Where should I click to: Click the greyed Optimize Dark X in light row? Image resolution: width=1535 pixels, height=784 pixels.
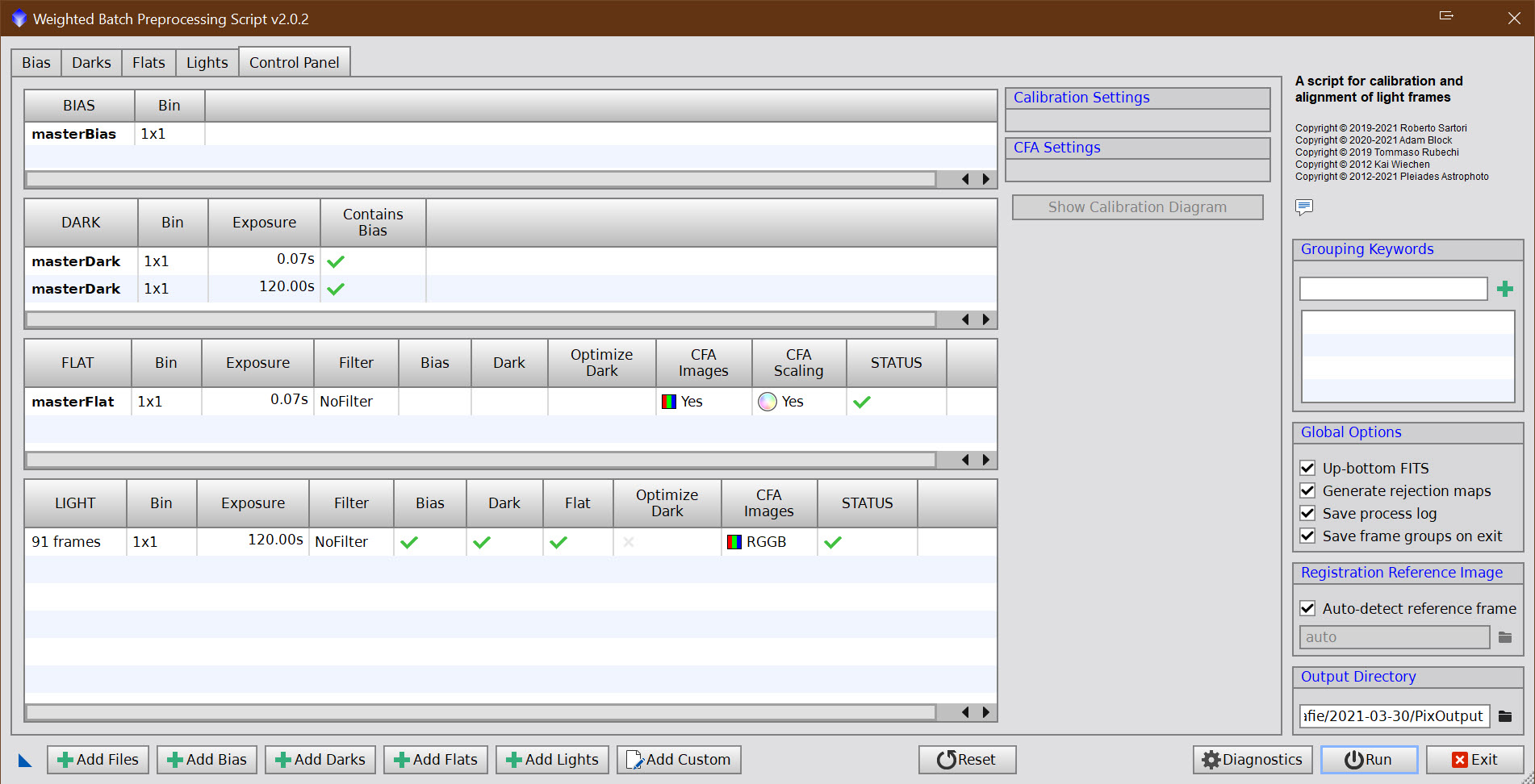pyautogui.click(x=629, y=542)
